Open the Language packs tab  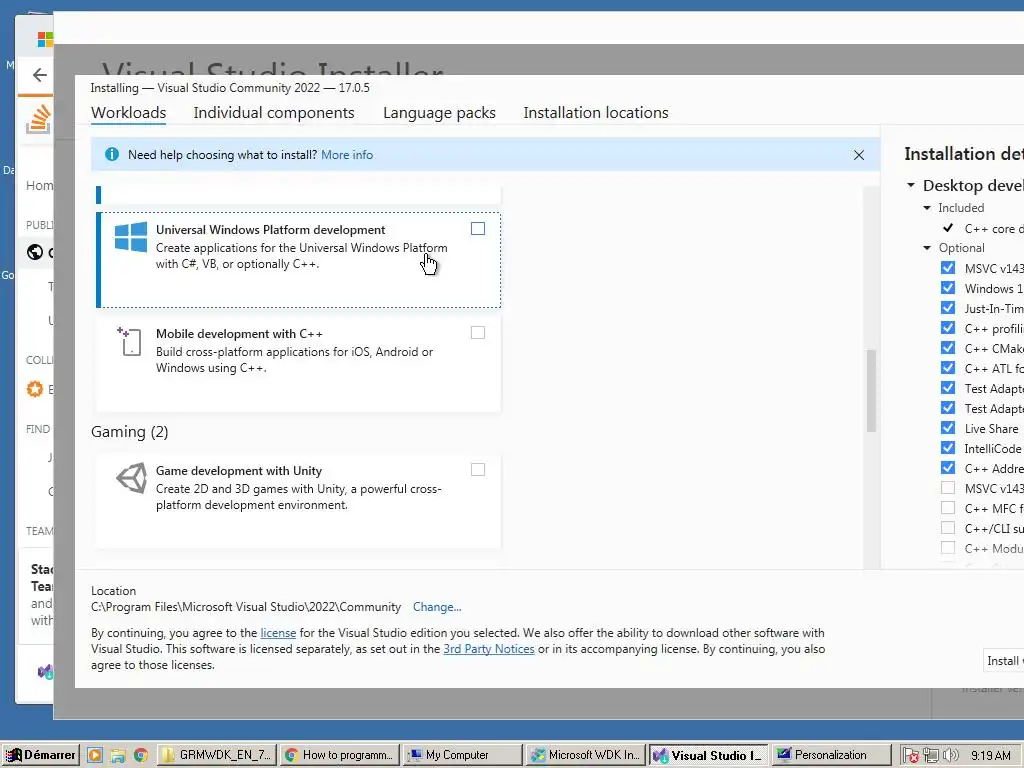(439, 112)
